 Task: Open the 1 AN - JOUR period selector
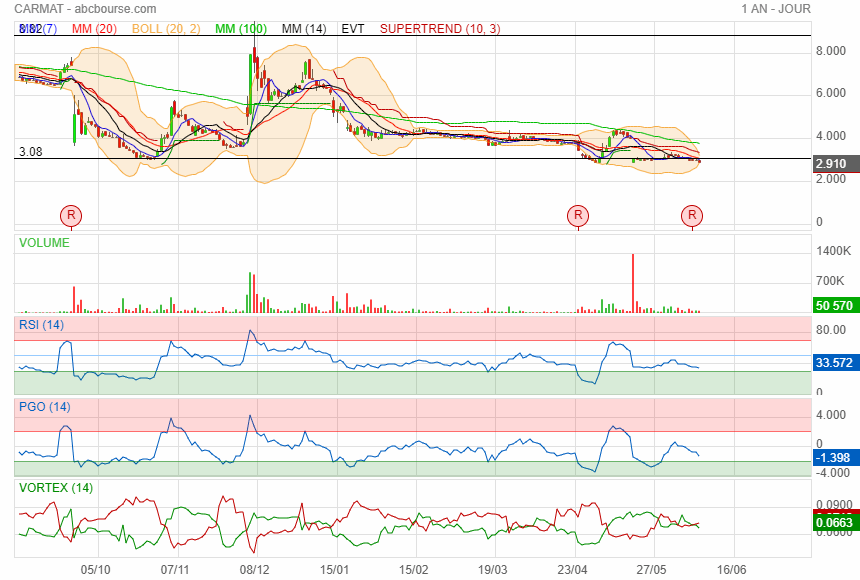pyautogui.click(x=776, y=9)
